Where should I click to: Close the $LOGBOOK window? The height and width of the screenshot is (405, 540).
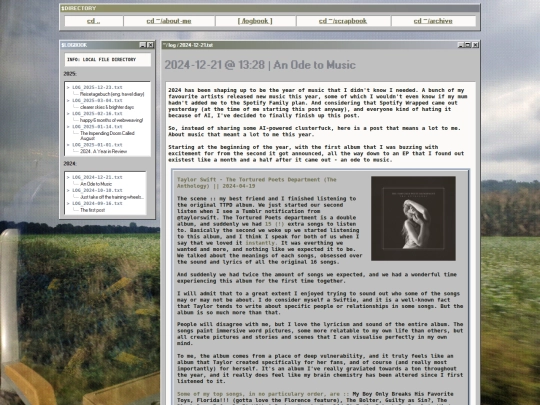tap(150, 45)
